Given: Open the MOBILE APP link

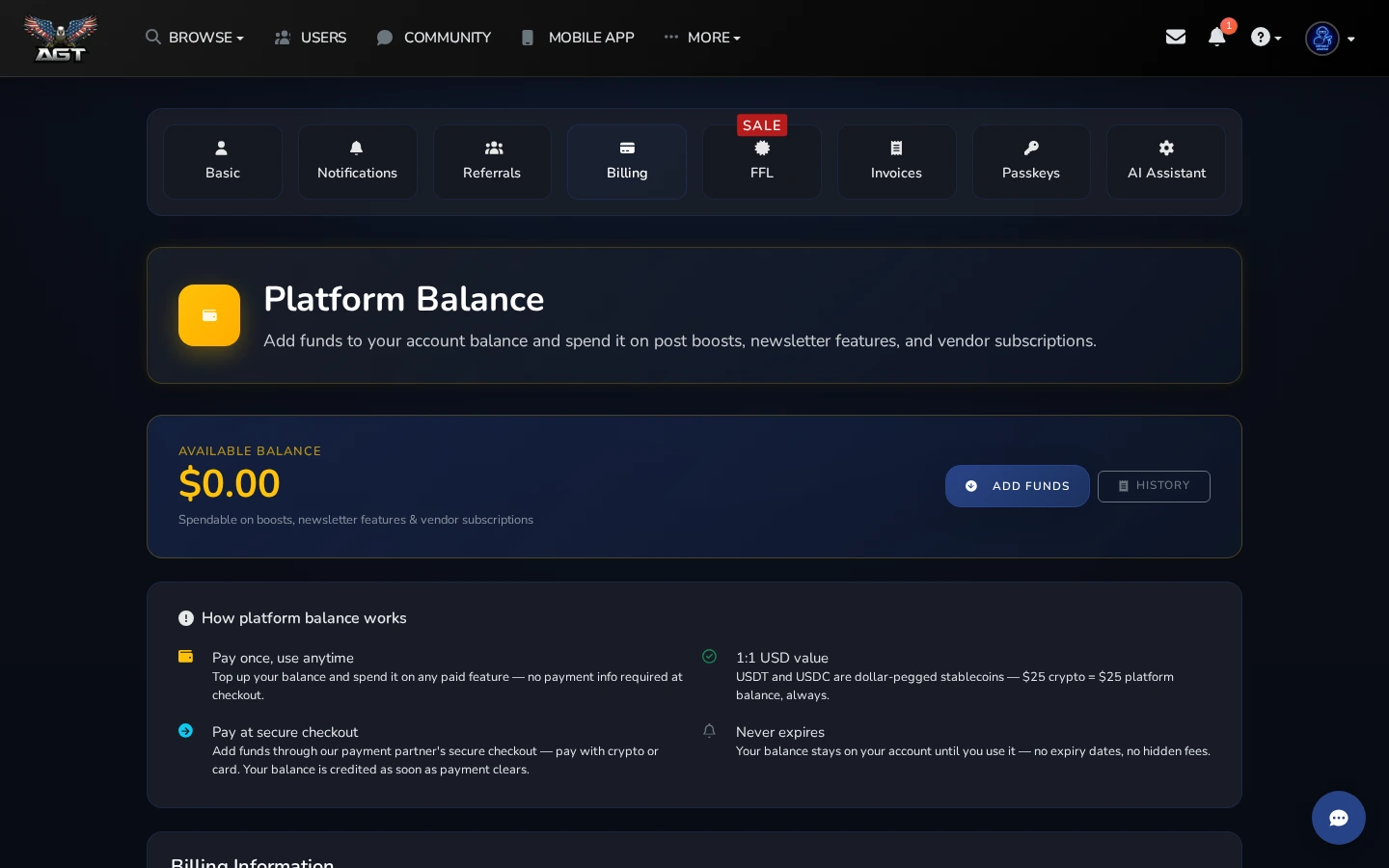Looking at the screenshot, I should [578, 38].
